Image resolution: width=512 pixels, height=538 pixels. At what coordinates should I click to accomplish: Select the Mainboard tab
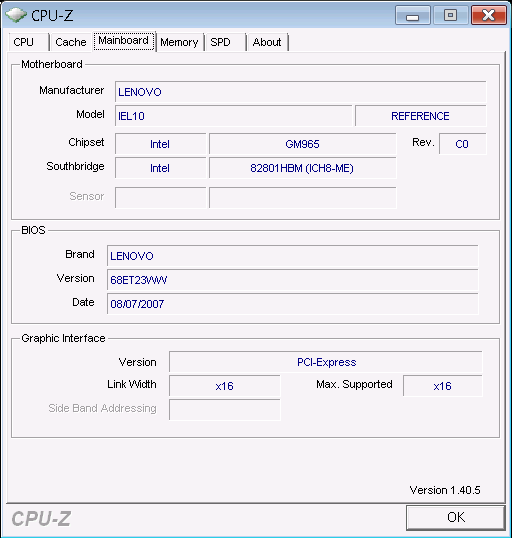point(124,41)
